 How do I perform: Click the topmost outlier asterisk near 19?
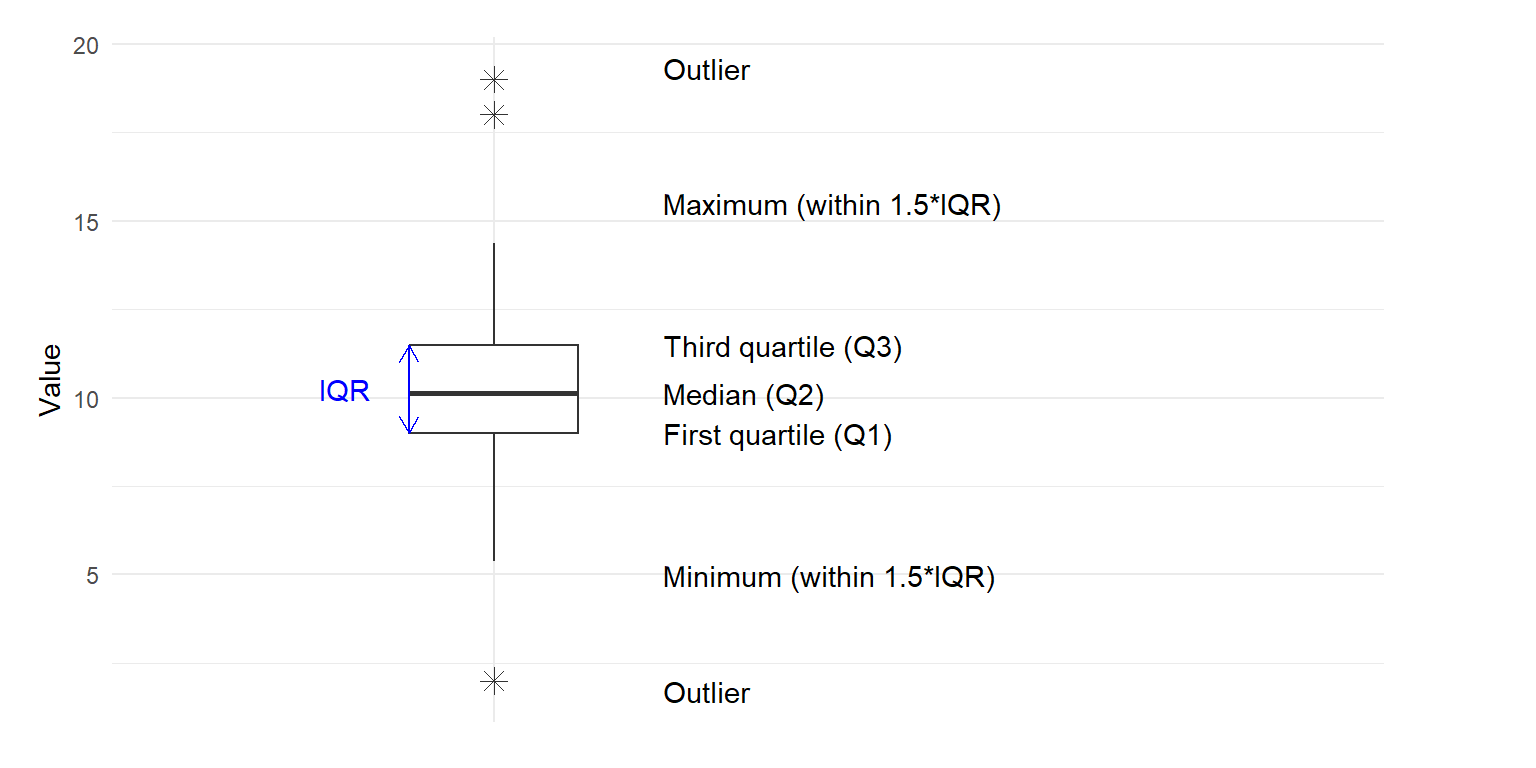[494, 79]
